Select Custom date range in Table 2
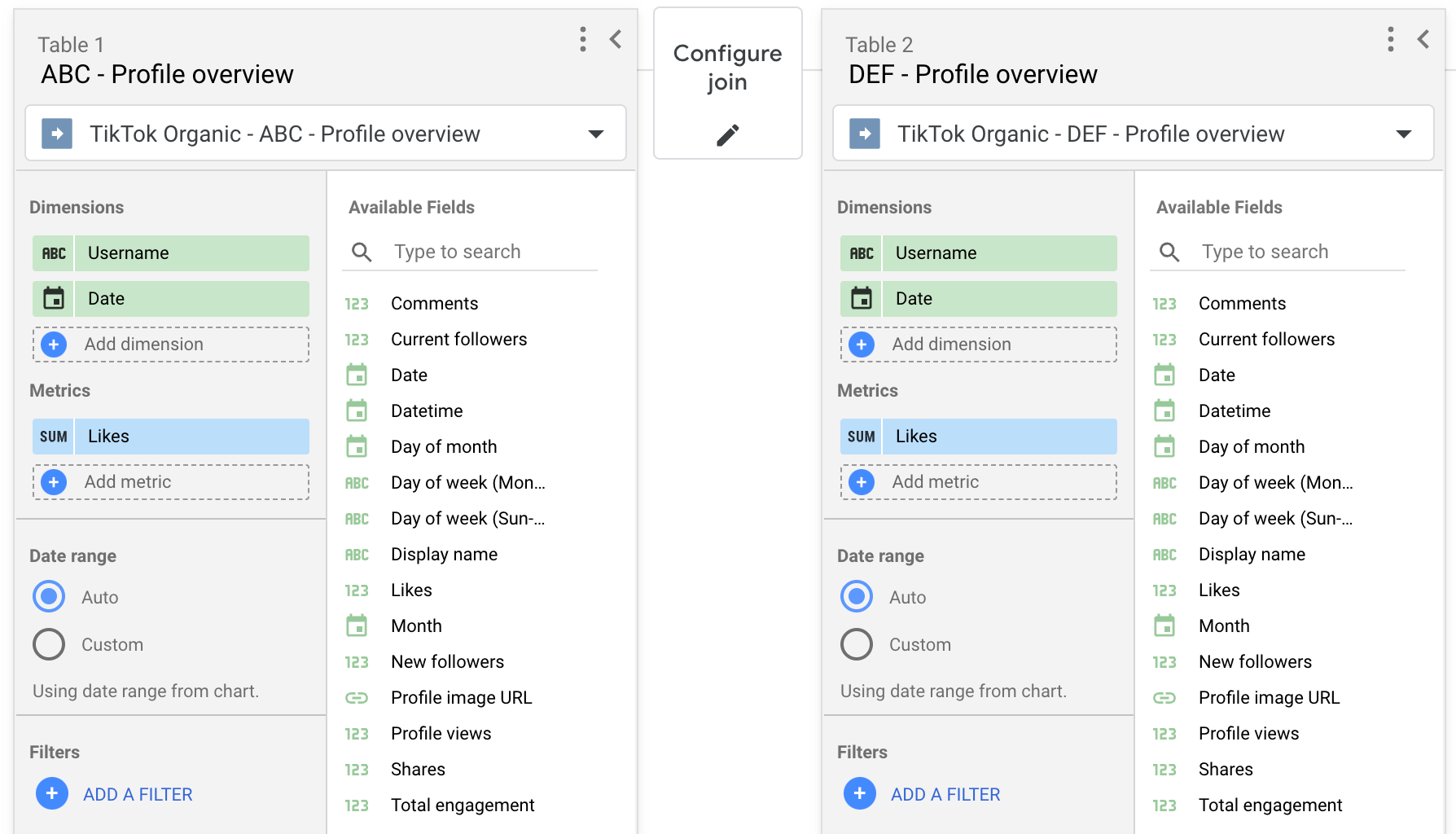Viewport: 1456px width, 834px height. coord(857,644)
